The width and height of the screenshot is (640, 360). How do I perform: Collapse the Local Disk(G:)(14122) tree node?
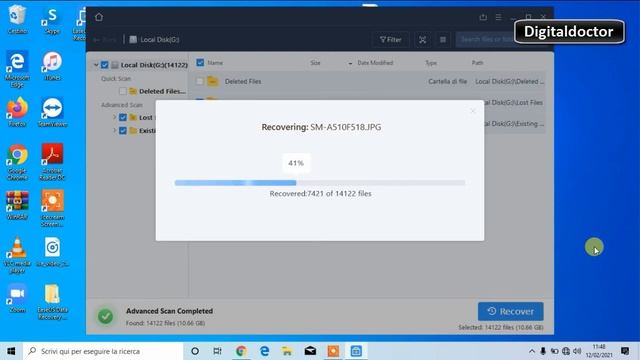[x=96, y=65]
